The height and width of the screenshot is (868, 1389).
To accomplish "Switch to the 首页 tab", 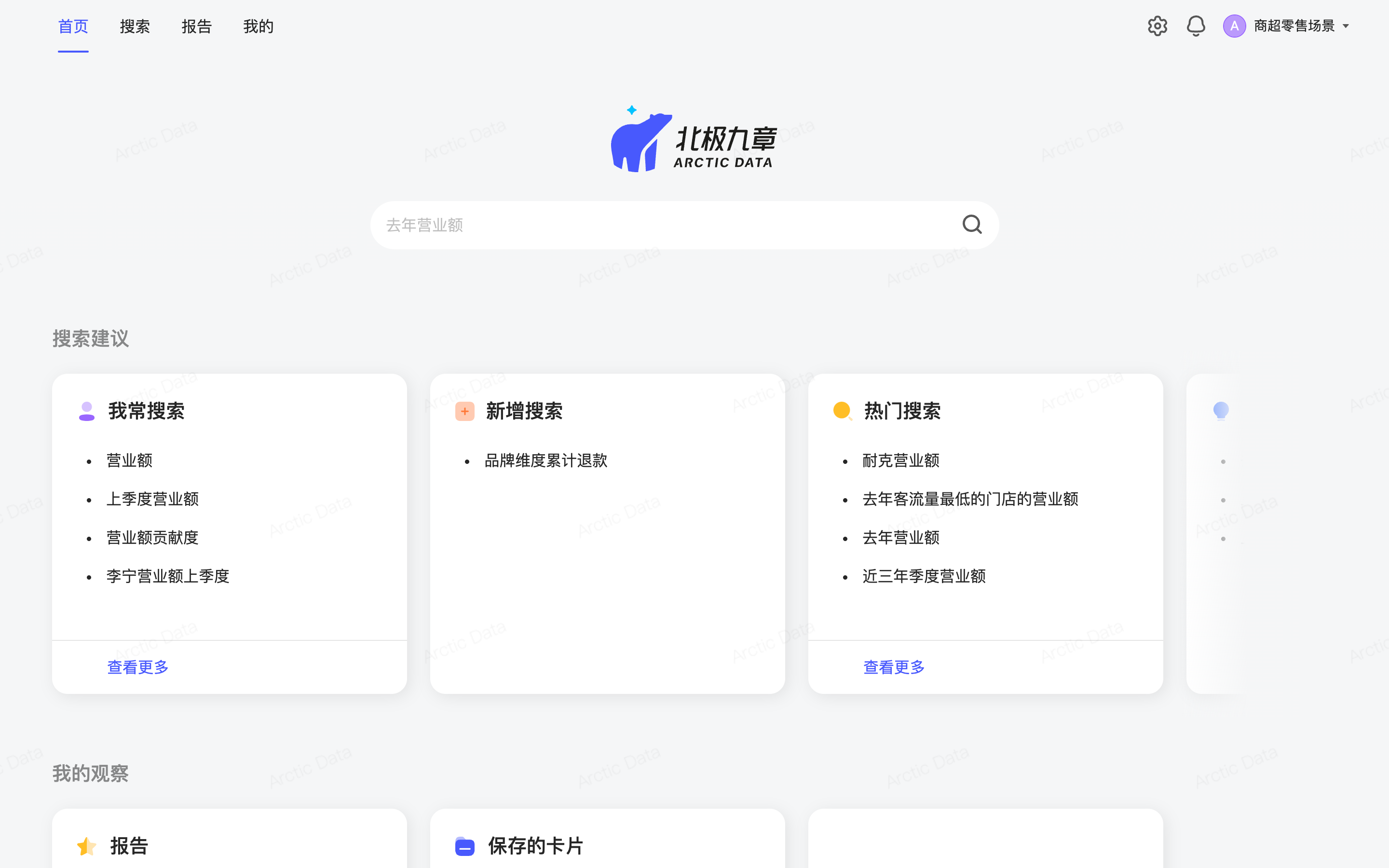I will pyautogui.click(x=73, y=27).
